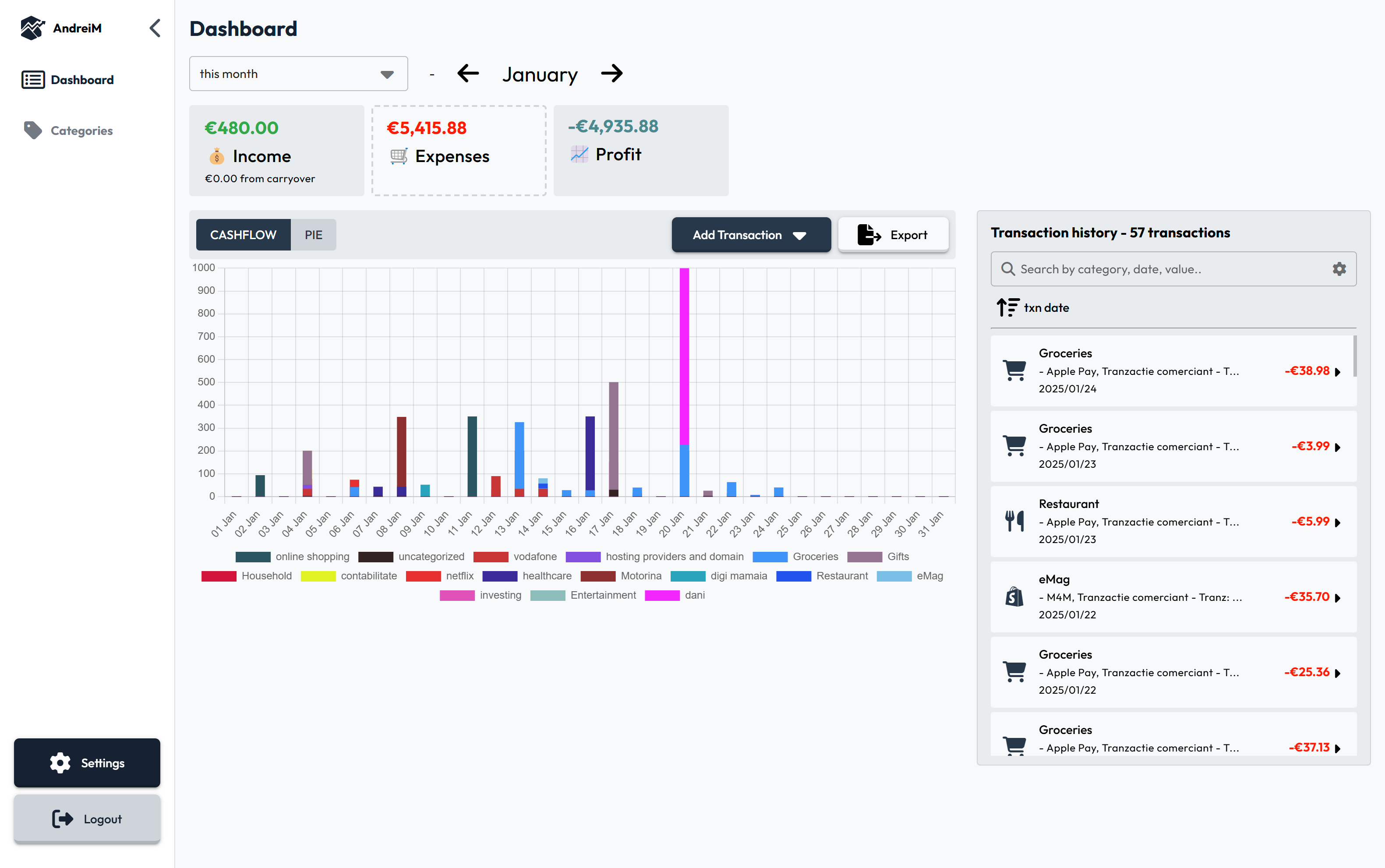
Task: Toggle the Household legend item
Action: pyautogui.click(x=247, y=576)
